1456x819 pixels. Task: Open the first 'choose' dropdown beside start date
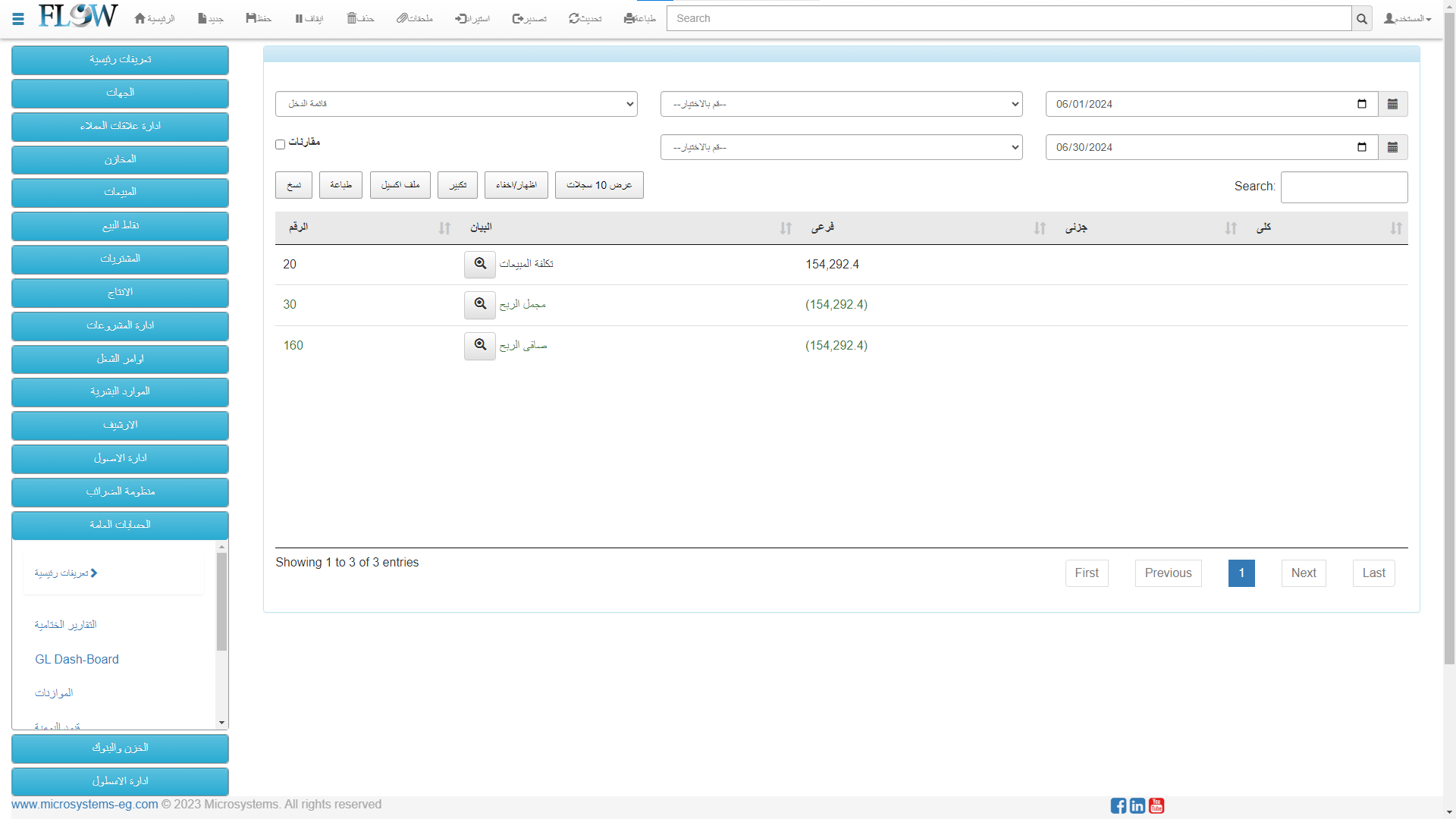click(x=841, y=104)
